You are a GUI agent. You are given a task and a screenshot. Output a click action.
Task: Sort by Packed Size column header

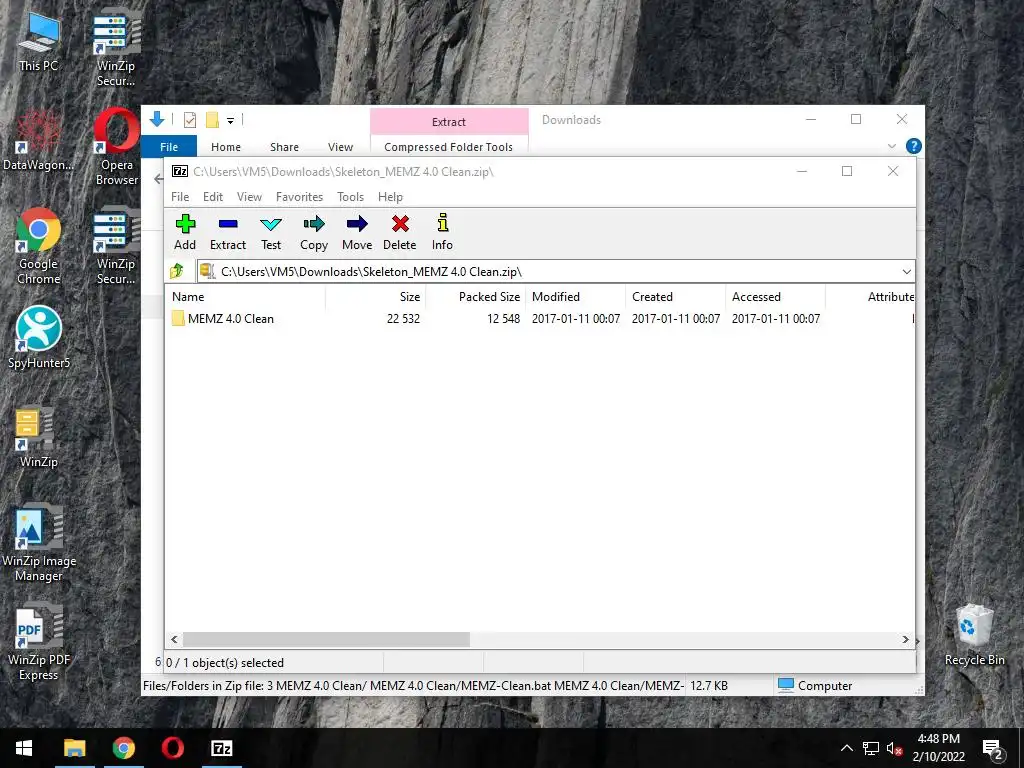click(476, 296)
